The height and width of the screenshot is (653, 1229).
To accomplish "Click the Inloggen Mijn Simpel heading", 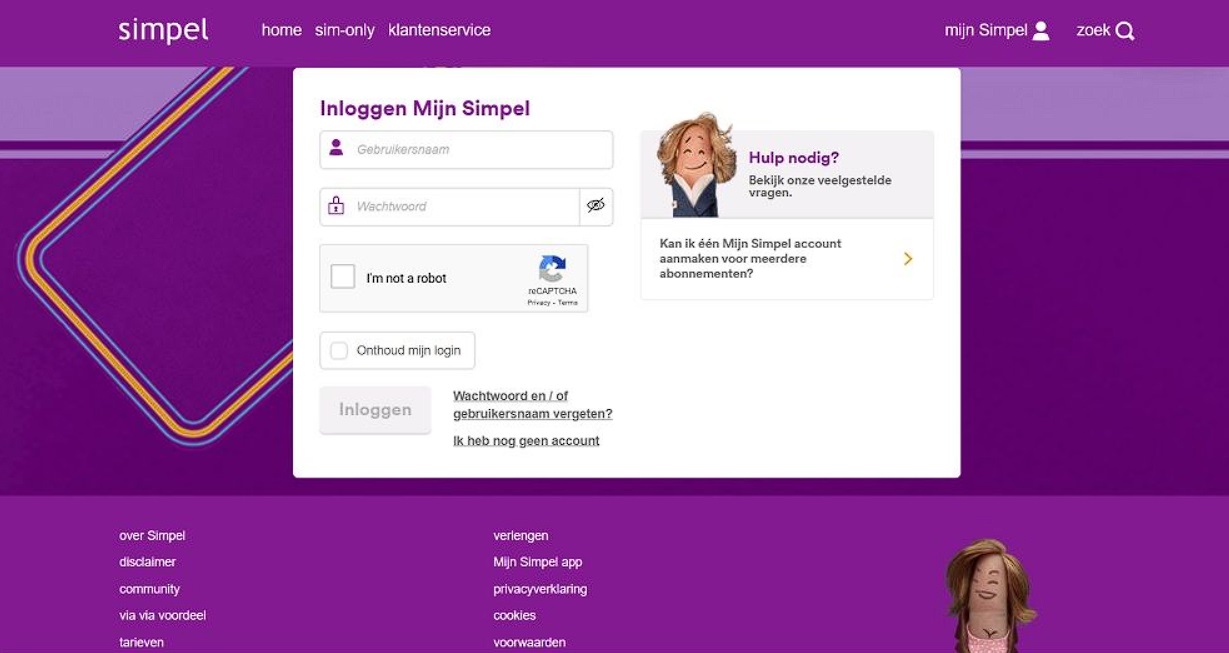I will tap(425, 109).
